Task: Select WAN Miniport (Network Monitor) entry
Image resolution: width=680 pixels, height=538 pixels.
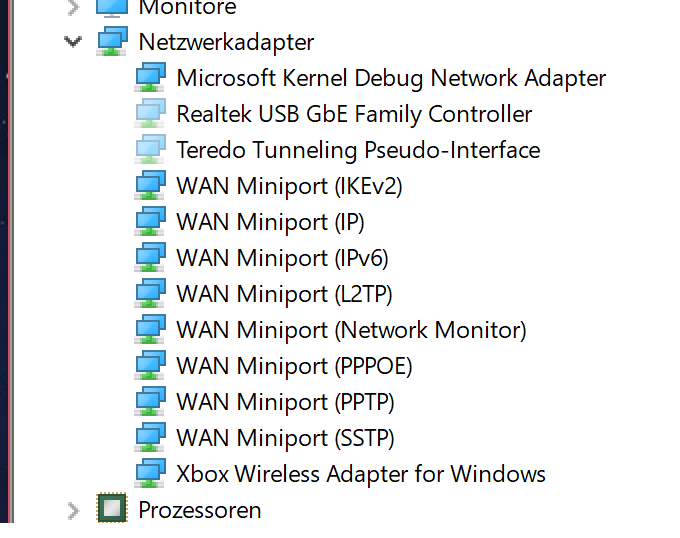Action: pyautogui.click(x=351, y=330)
